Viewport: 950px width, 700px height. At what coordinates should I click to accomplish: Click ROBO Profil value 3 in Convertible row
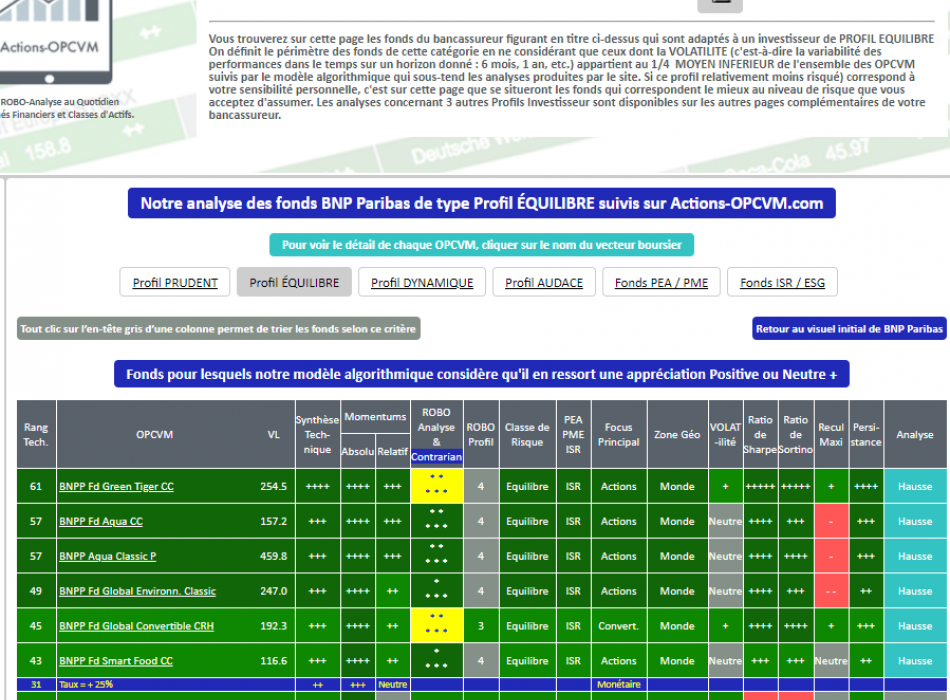pyautogui.click(x=480, y=626)
